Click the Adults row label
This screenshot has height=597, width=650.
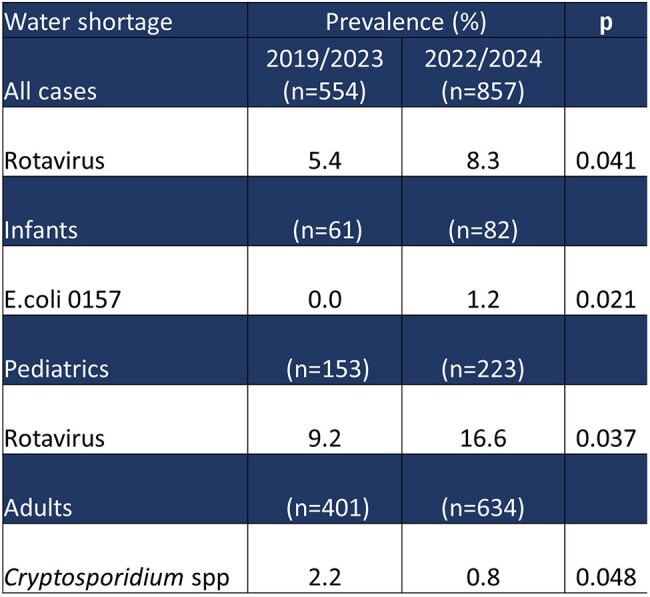coord(125,489)
